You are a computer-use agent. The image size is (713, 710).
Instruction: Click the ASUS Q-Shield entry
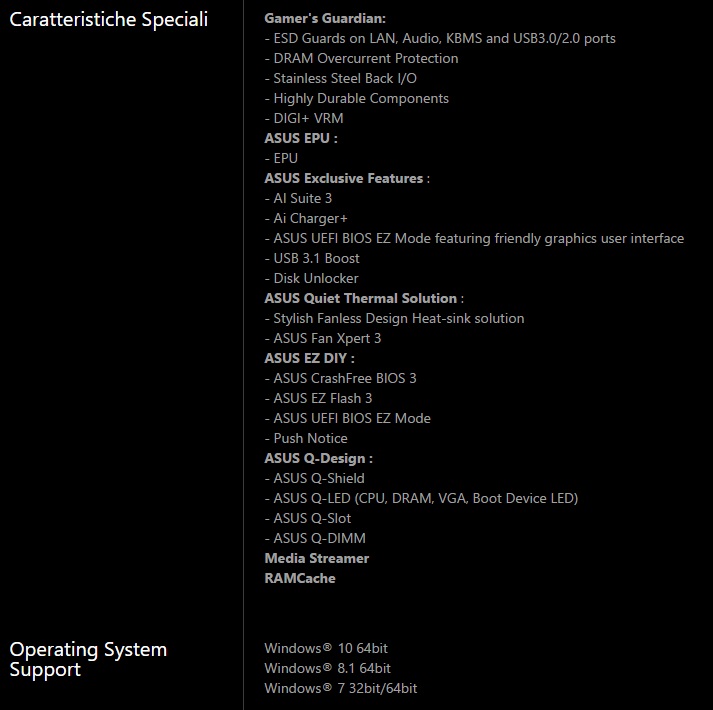coord(314,478)
